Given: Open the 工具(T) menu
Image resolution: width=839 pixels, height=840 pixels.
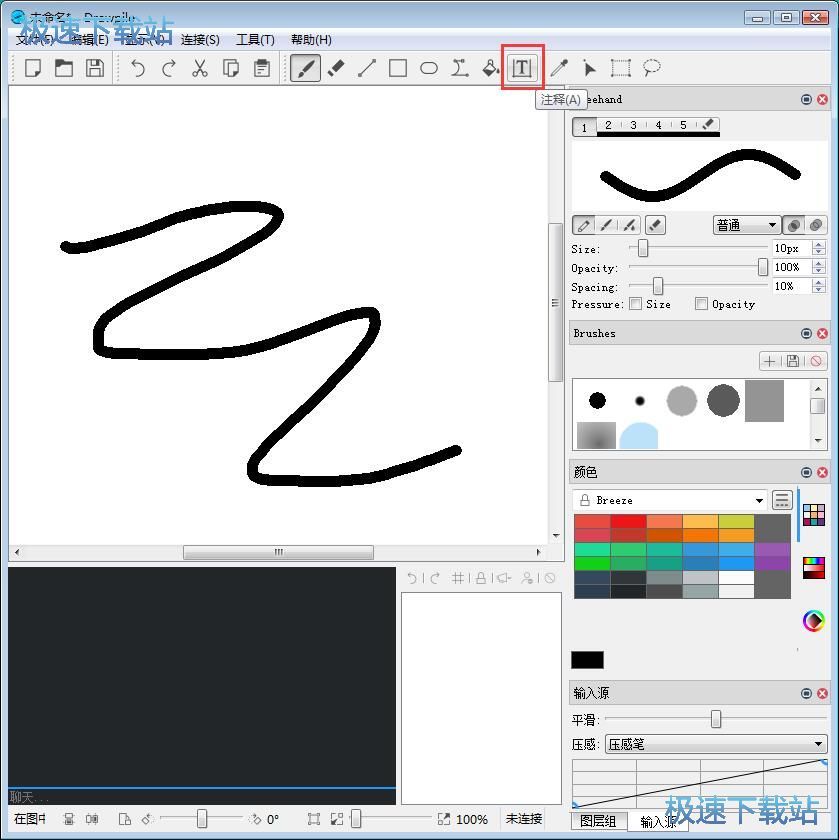Looking at the screenshot, I should click(x=255, y=40).
